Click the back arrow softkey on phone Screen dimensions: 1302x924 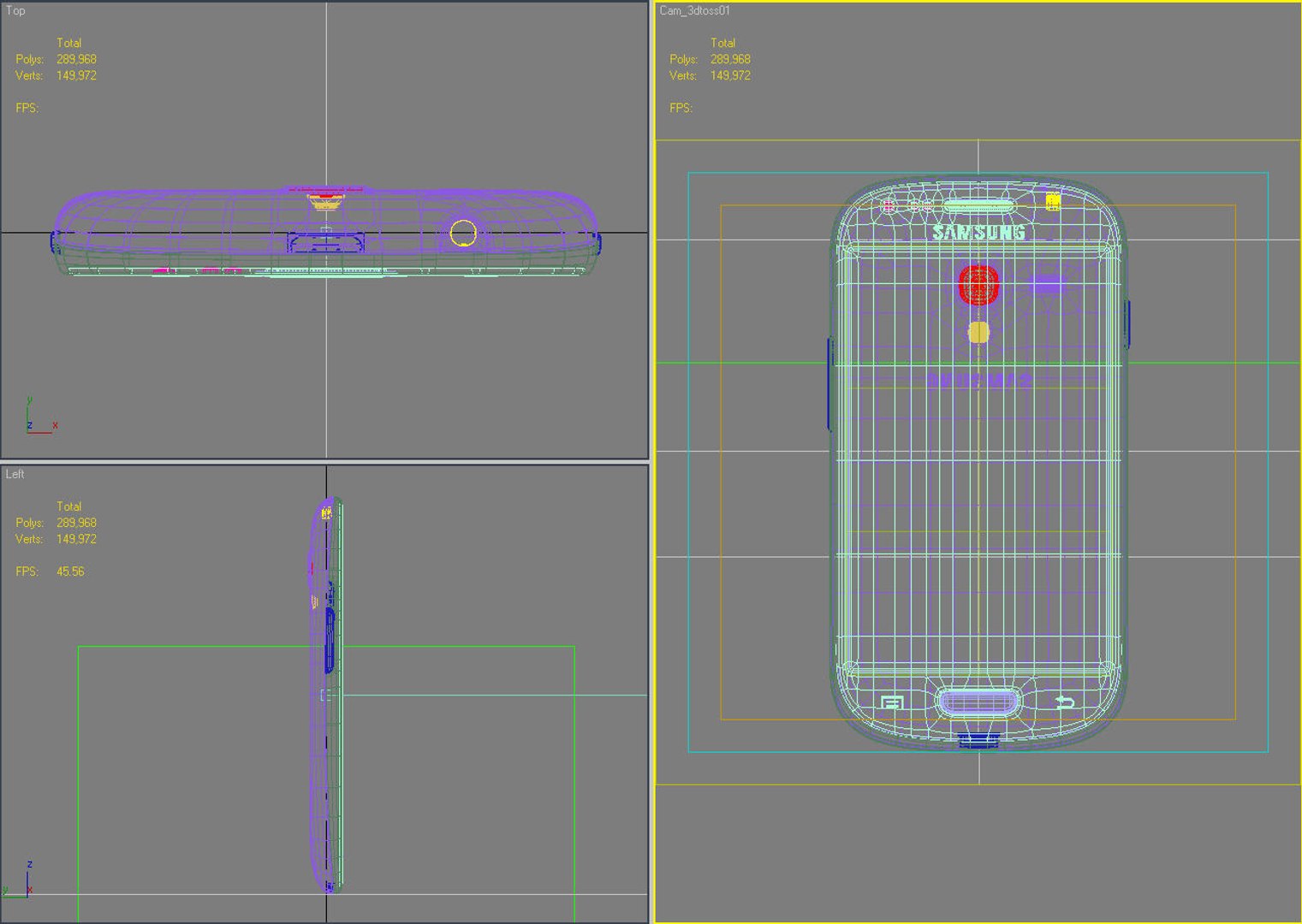point(1064,702)
